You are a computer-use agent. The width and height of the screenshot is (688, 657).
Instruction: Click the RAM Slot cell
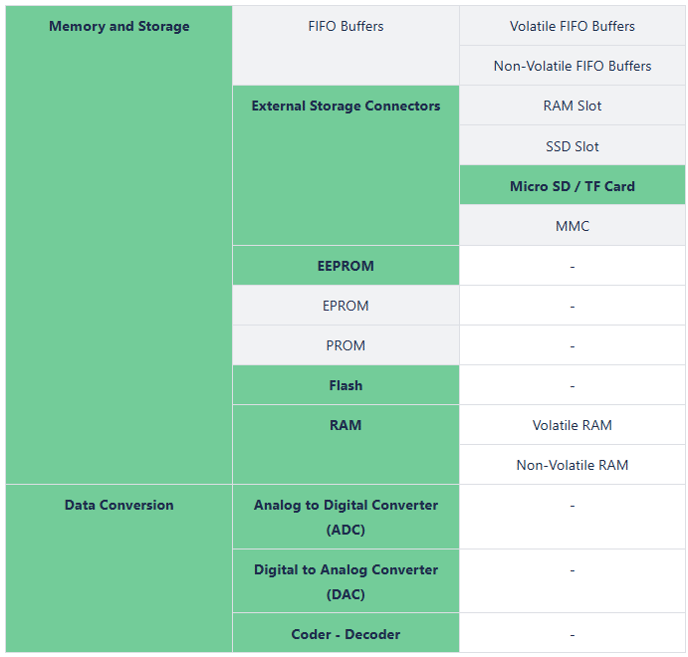tap(572, 106)
